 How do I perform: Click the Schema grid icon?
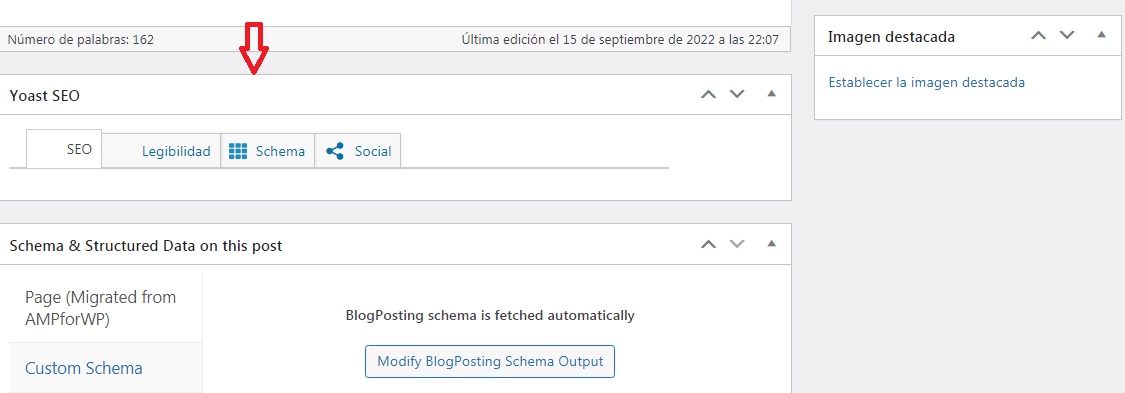pos(237,151)
